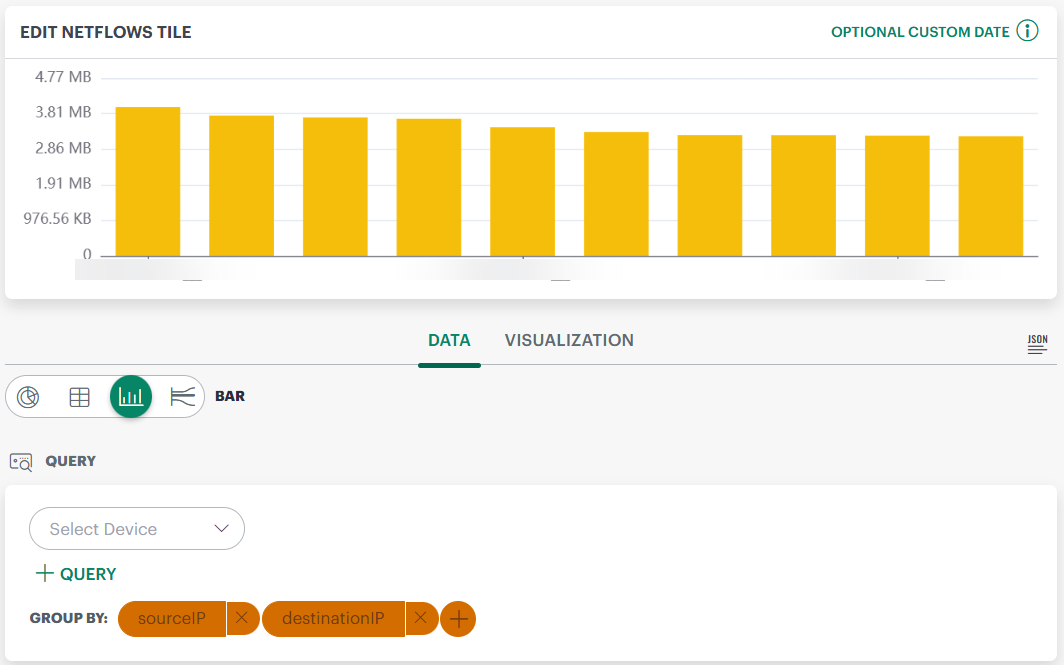Screen dimensions: 1064x665
Task: Select the bar chart icon
Action: (x=131, y=397)
